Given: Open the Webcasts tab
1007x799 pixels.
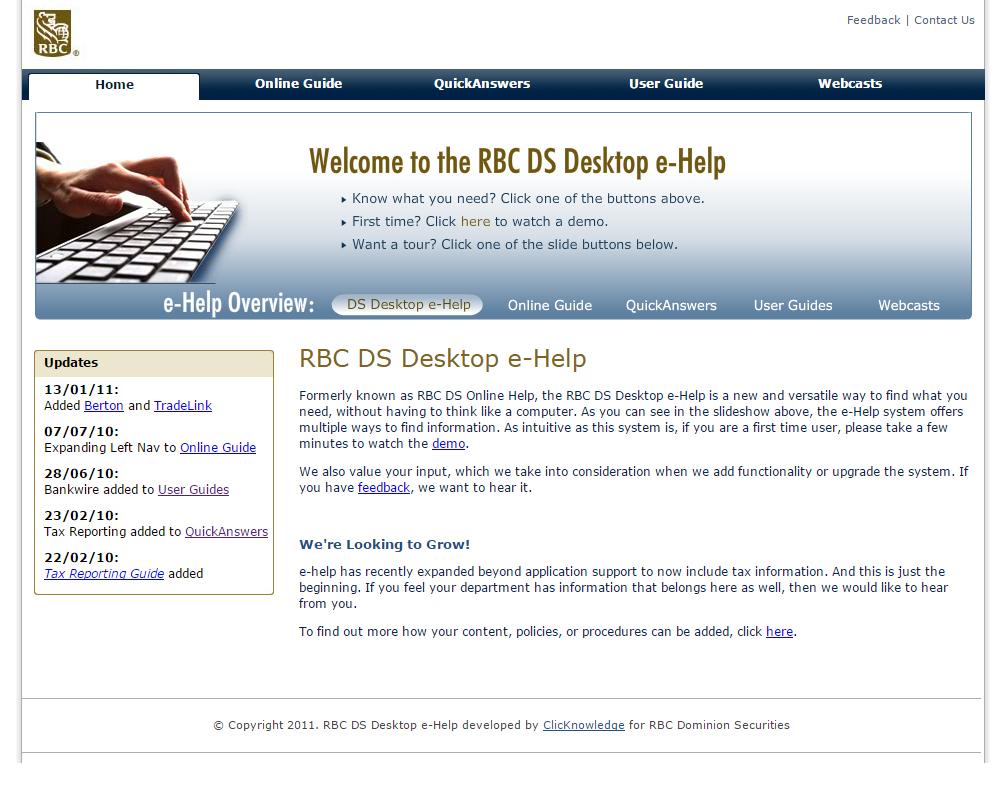Looking at the screenshot, I should point(850,83).
